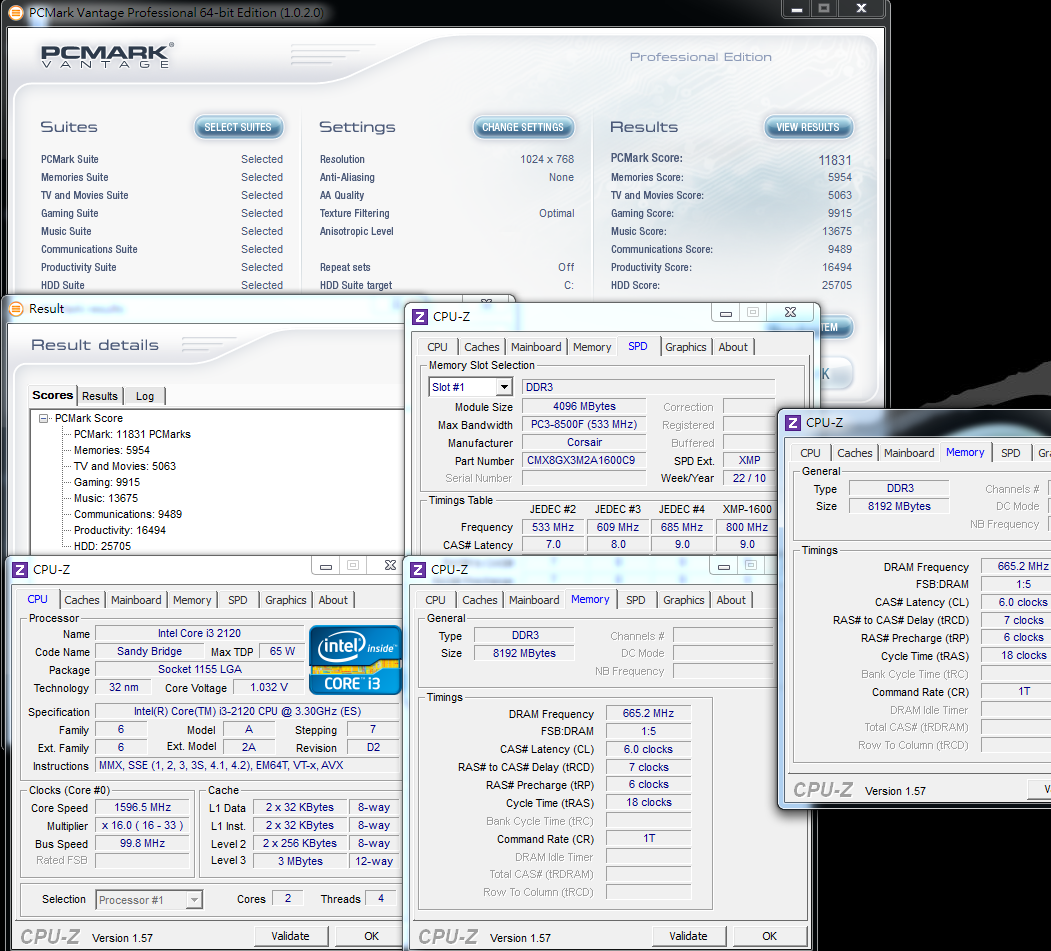This screenshot has width=1051, height=951.
Task: Open Caches tab in the SPD CPU-Z window
Action: point(482,347)
